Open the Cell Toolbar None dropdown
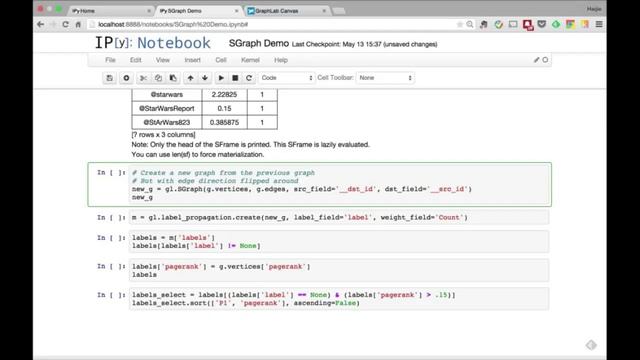The width and height of the screenshot is (640, 360). [x=385, y=78]
